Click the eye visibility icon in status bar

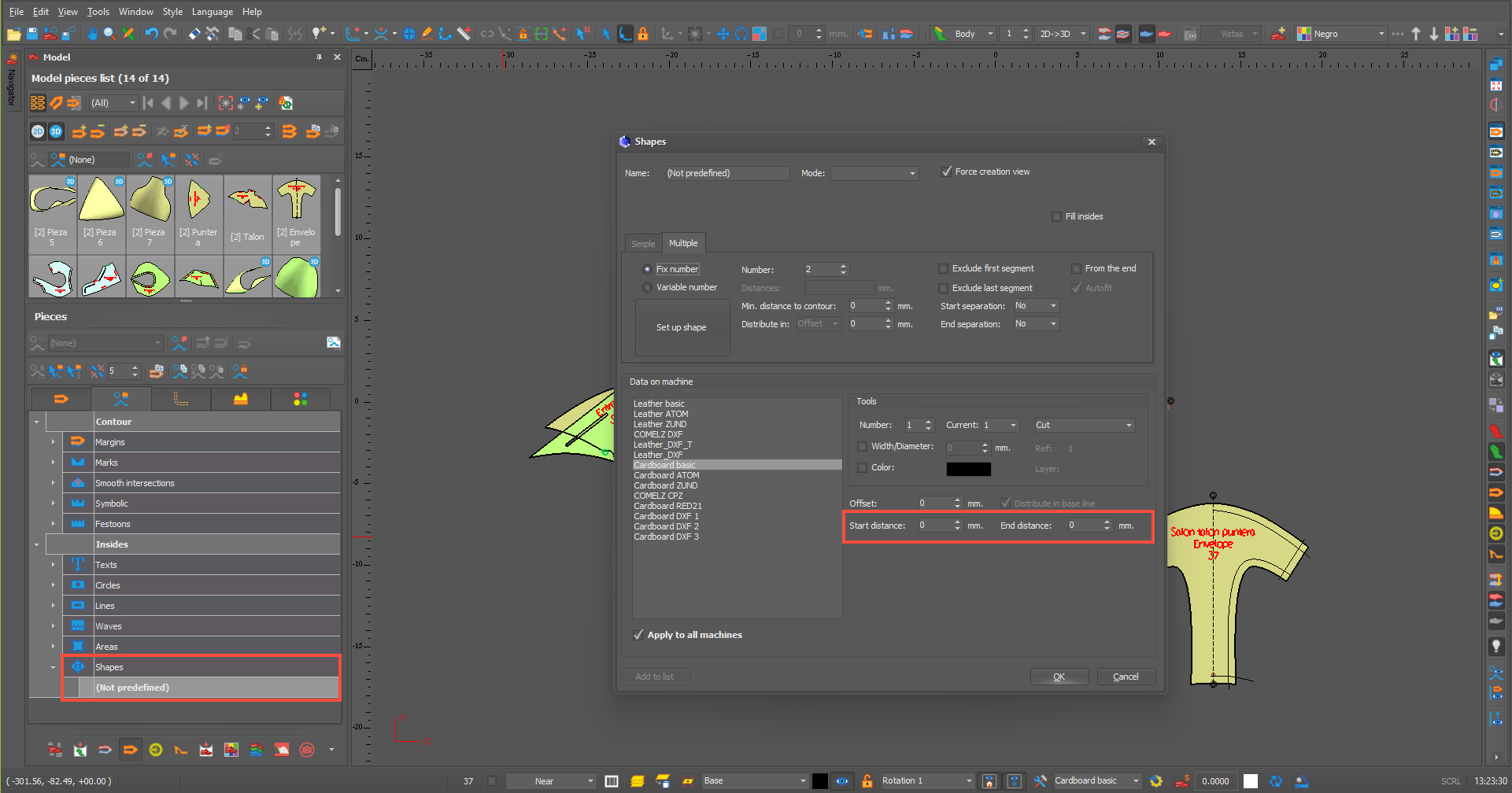(x=842, y=781)
